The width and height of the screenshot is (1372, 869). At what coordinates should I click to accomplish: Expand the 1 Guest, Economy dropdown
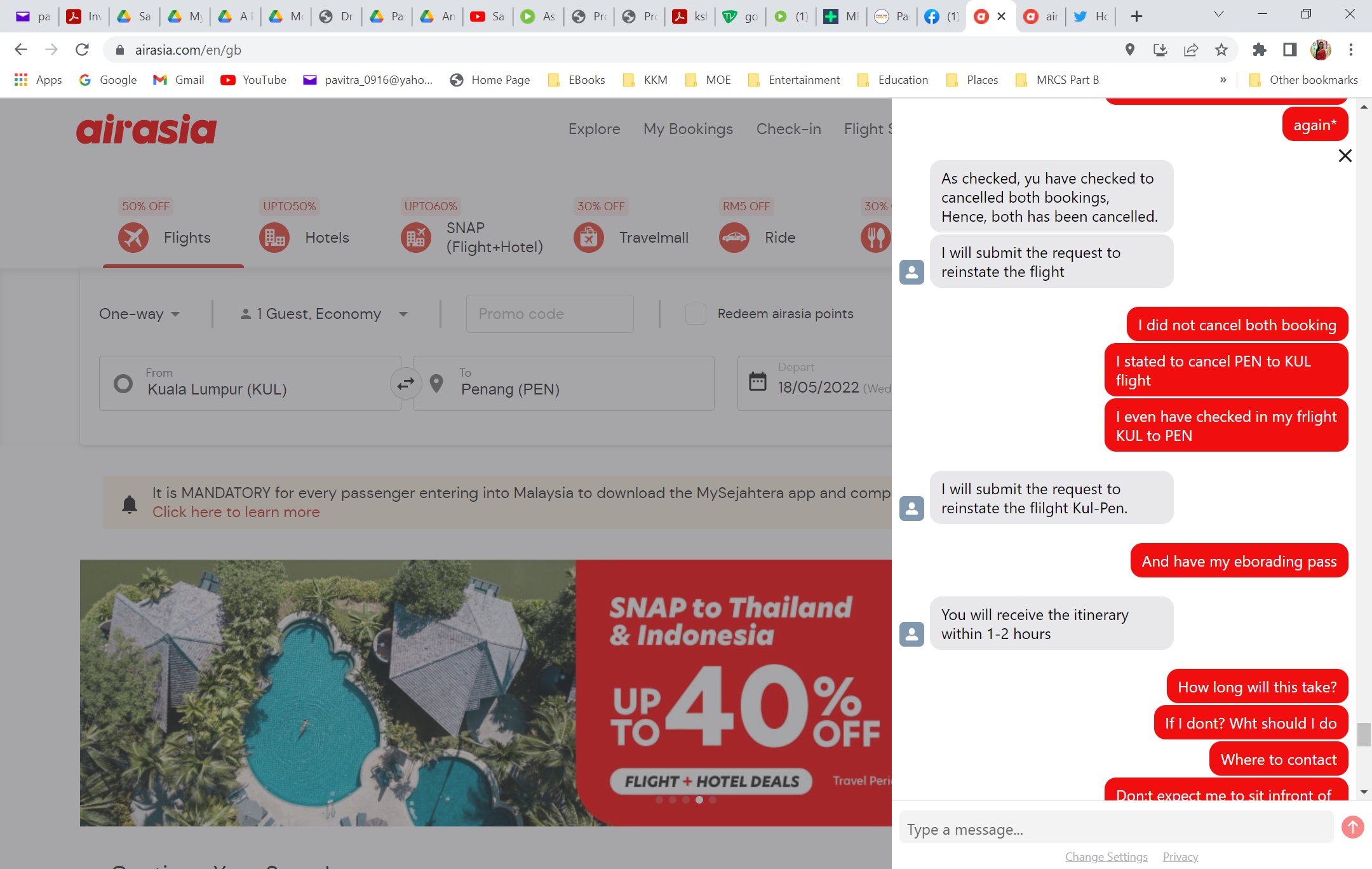[x=324, y=314]
